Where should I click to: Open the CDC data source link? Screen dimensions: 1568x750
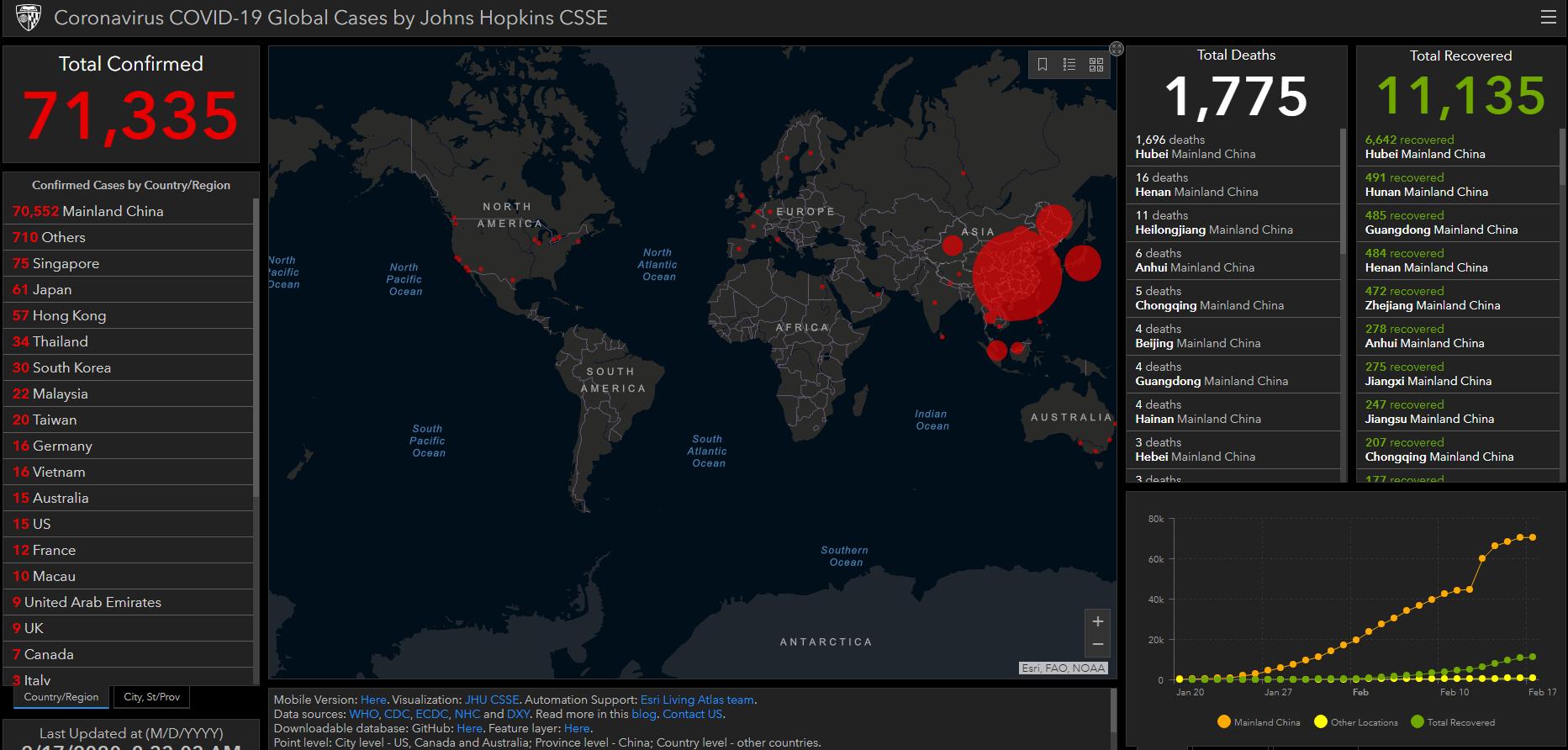[x=397, y=714]
